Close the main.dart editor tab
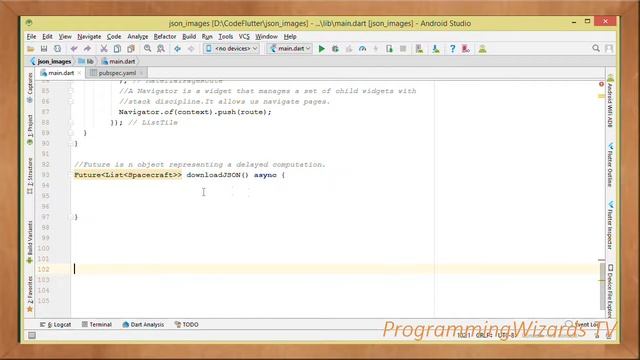The width and height of the screenshot is (640, 360). click(79, 73)
